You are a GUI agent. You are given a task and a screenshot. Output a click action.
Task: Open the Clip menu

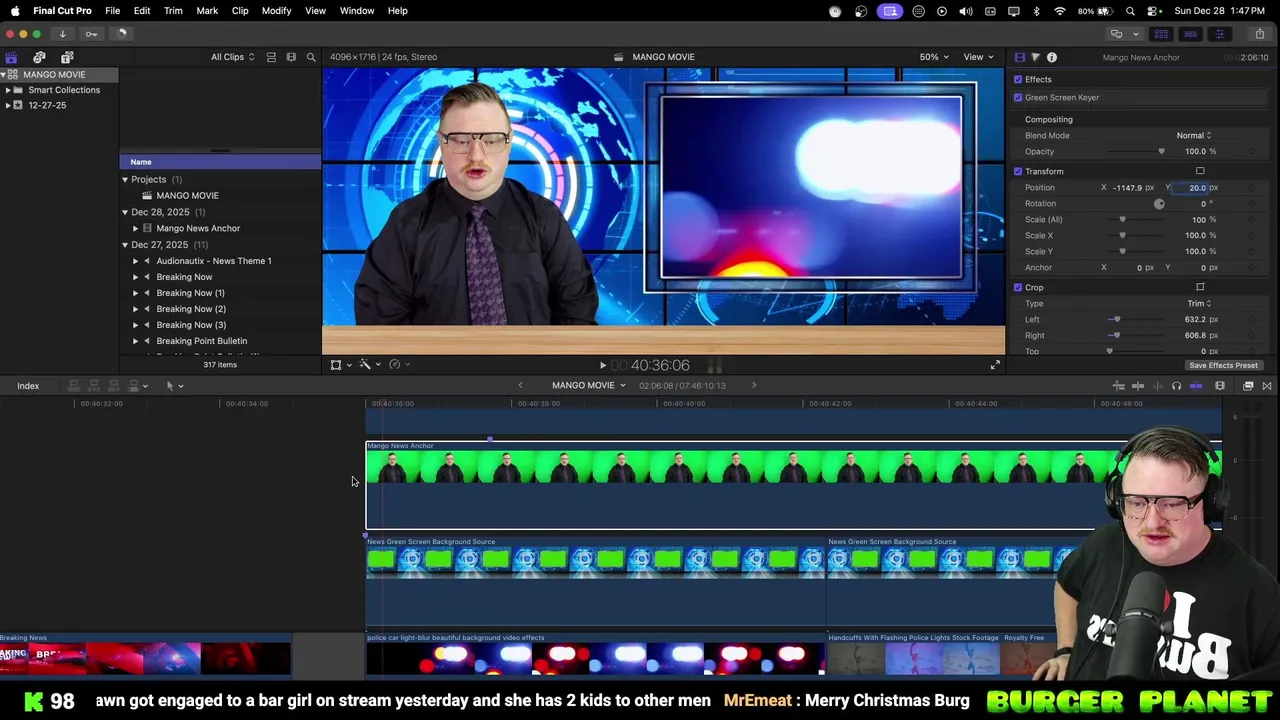click(x=240, y=10)
